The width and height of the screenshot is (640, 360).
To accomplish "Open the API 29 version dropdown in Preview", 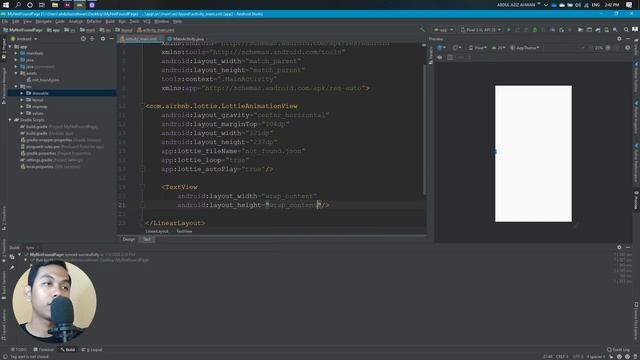I will click(498, 48).
